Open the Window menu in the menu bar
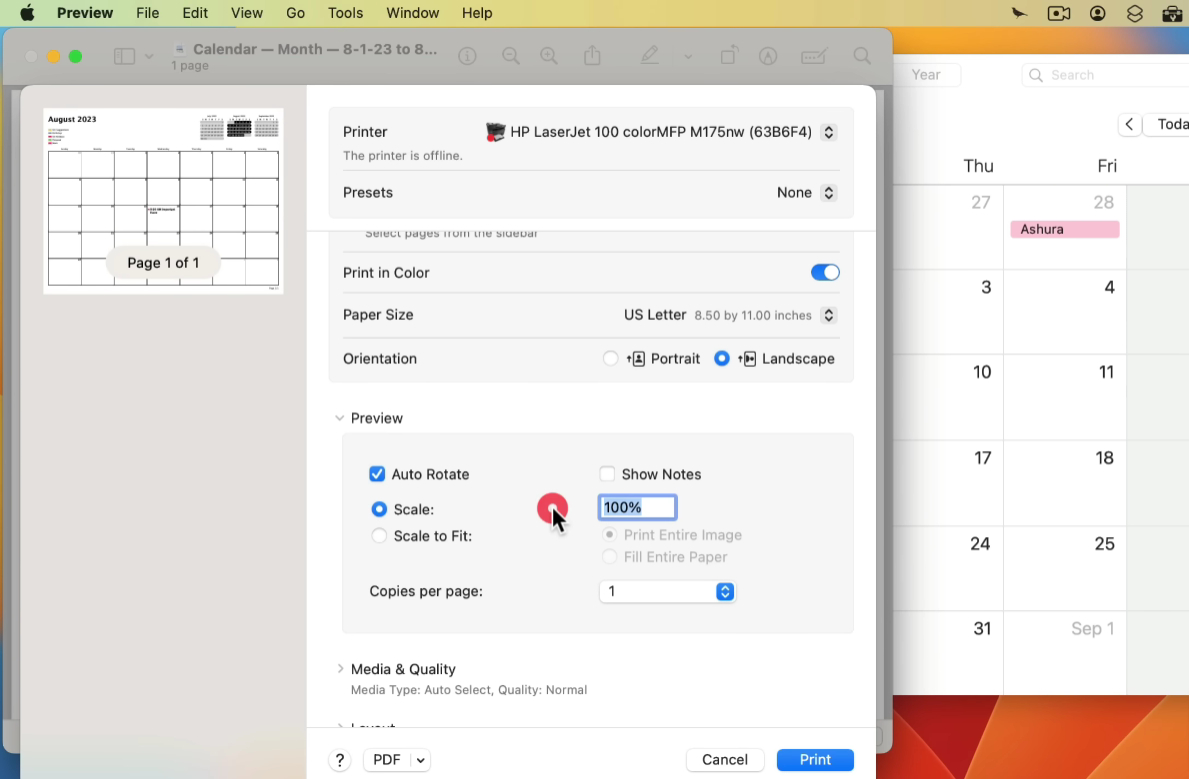The image size is (1189, 779). (412, 13)
